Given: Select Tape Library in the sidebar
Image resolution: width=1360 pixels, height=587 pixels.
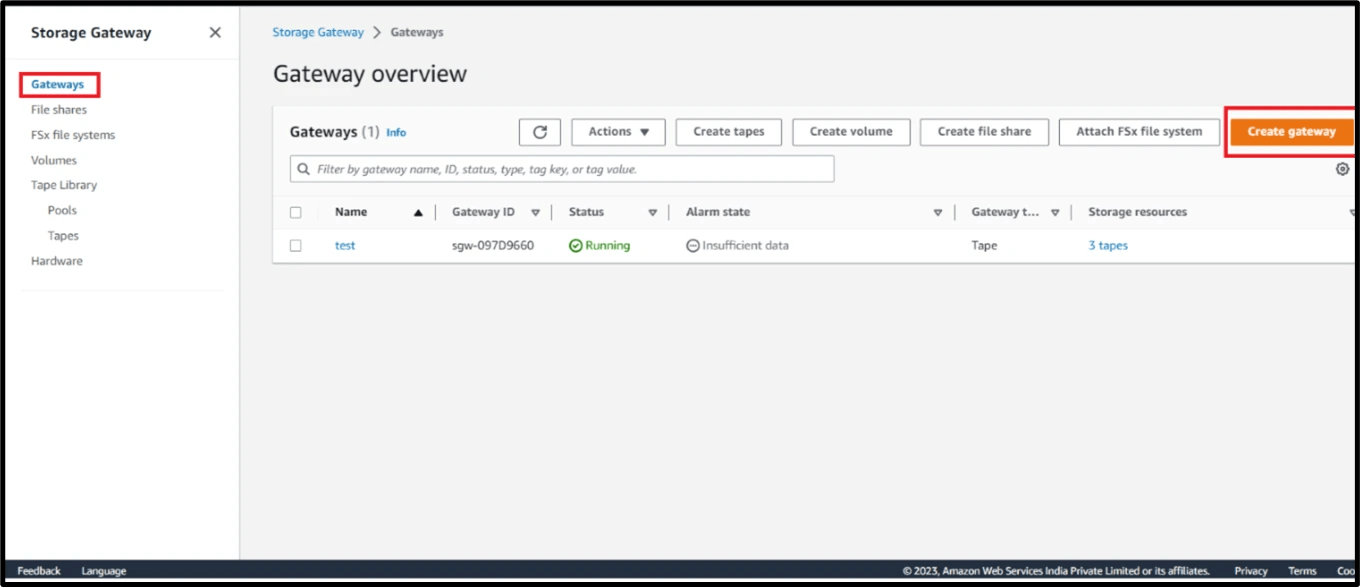Looking at the screenshot, I should tap(64, 184).
